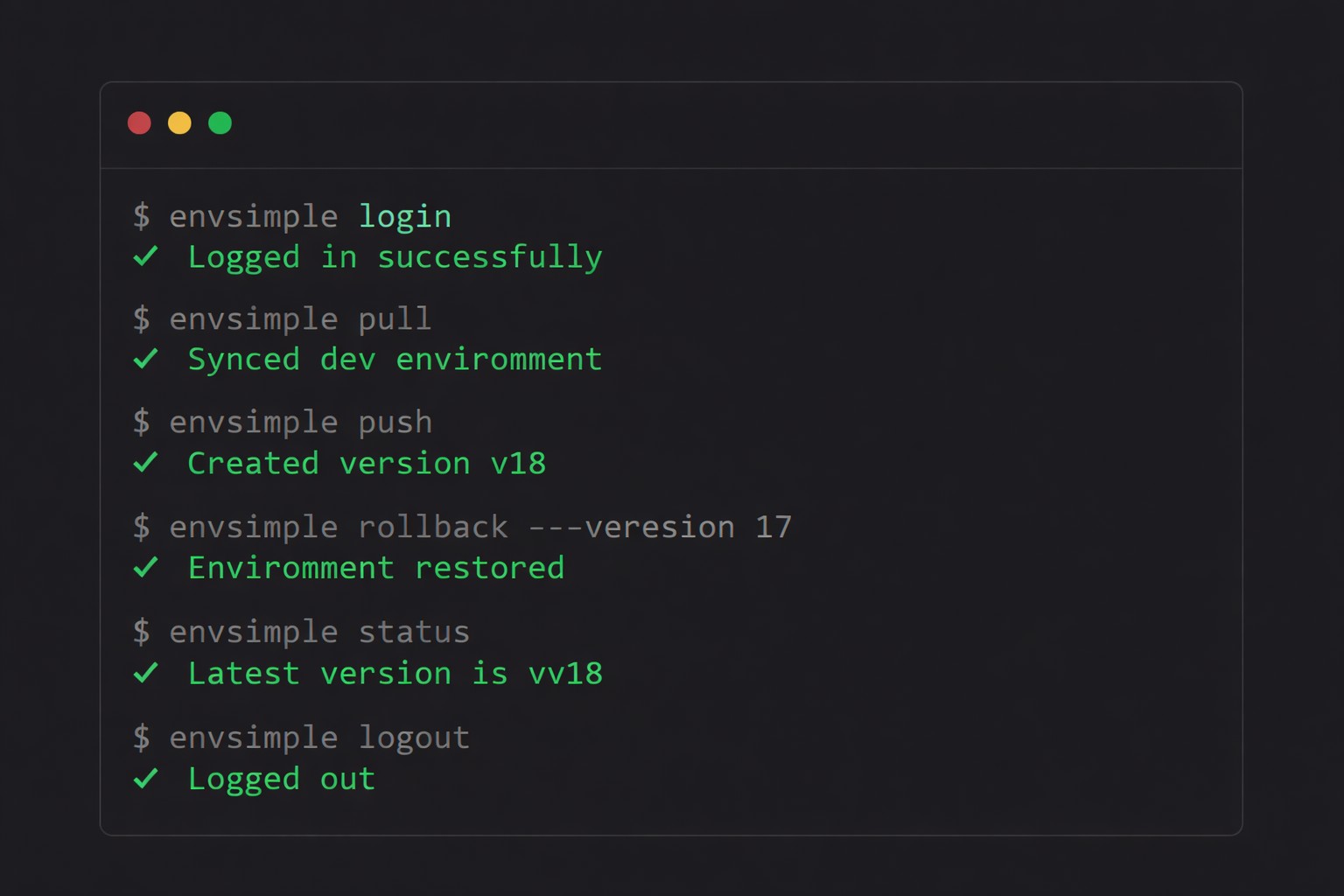
Task: Click the 'envsimple pull' command text
Action: [x=282, y=318]
